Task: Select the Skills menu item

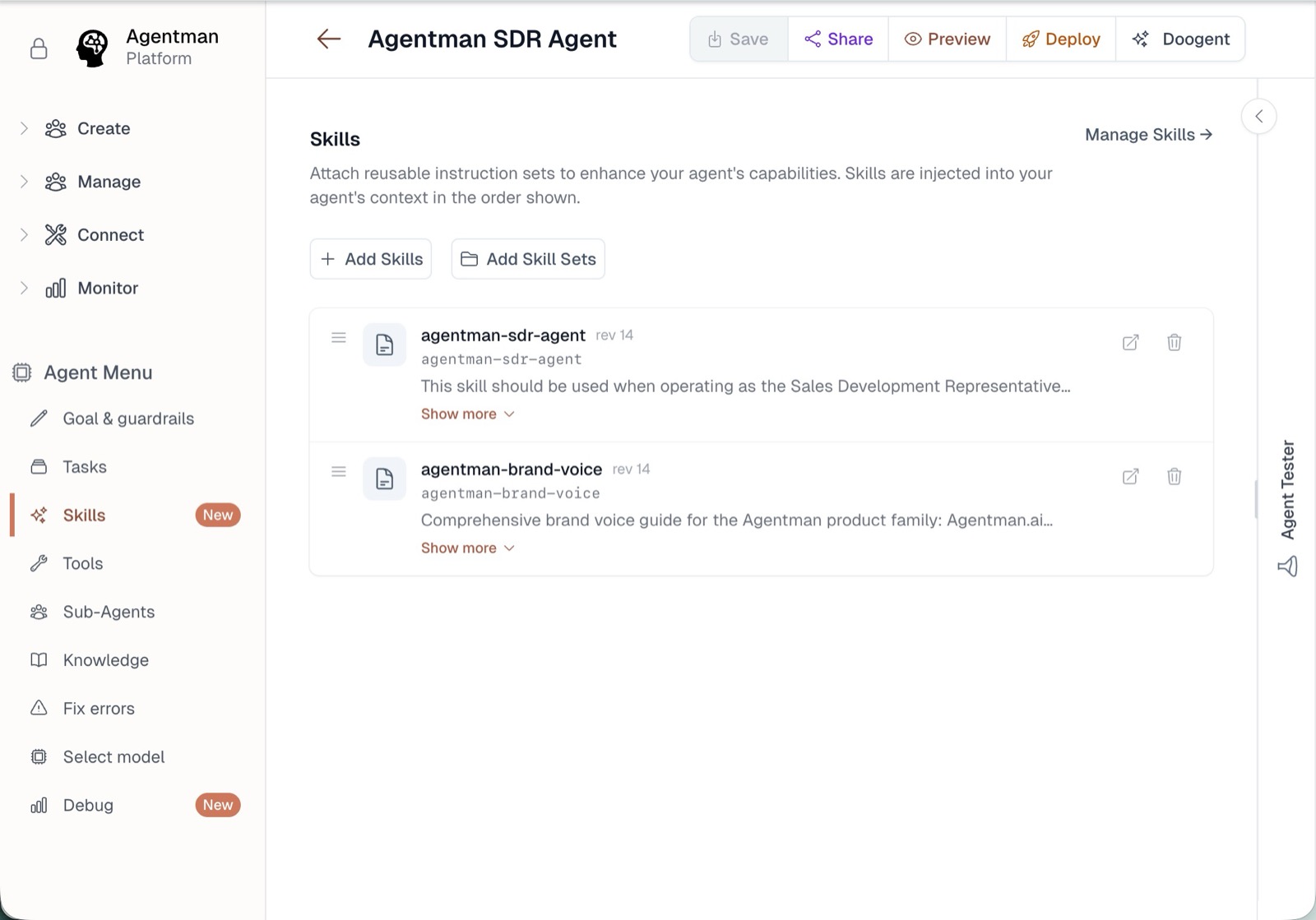Action: click(84, 515)
